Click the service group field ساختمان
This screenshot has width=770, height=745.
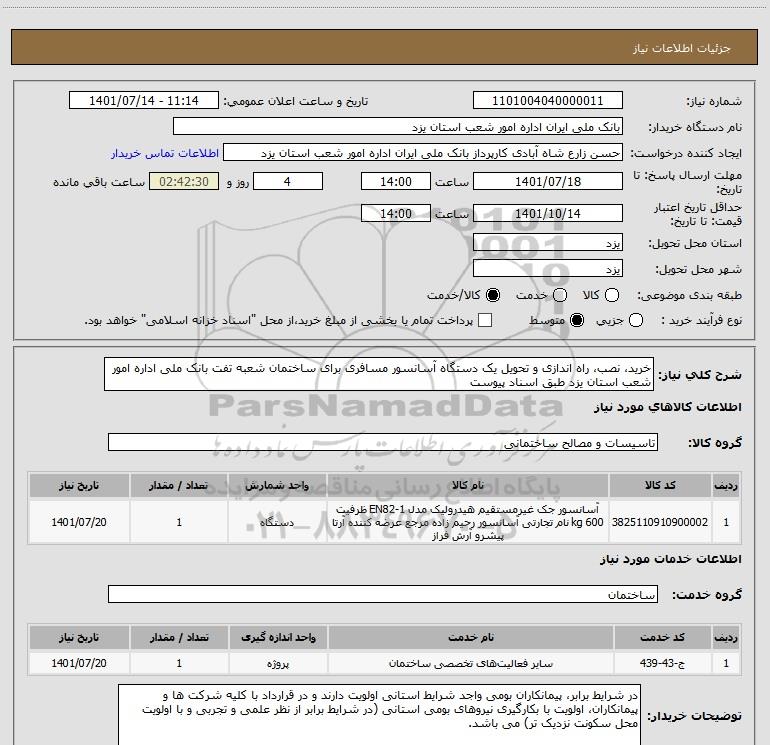383,594
